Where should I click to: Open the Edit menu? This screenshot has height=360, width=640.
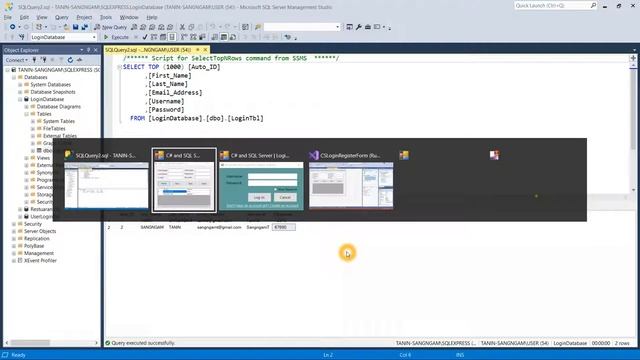pos(24,17)
